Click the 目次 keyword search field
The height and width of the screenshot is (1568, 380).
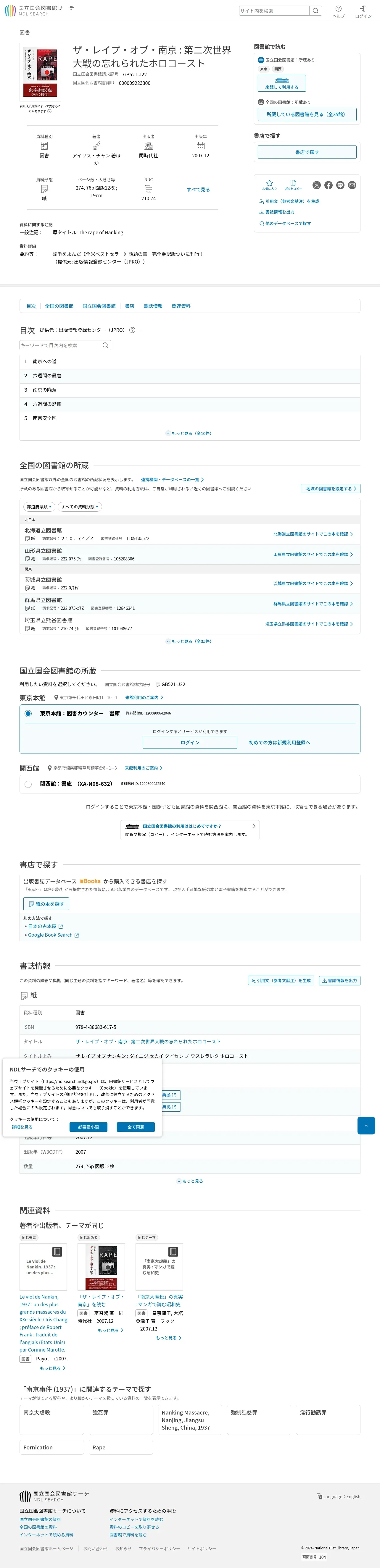coord(60,345)
